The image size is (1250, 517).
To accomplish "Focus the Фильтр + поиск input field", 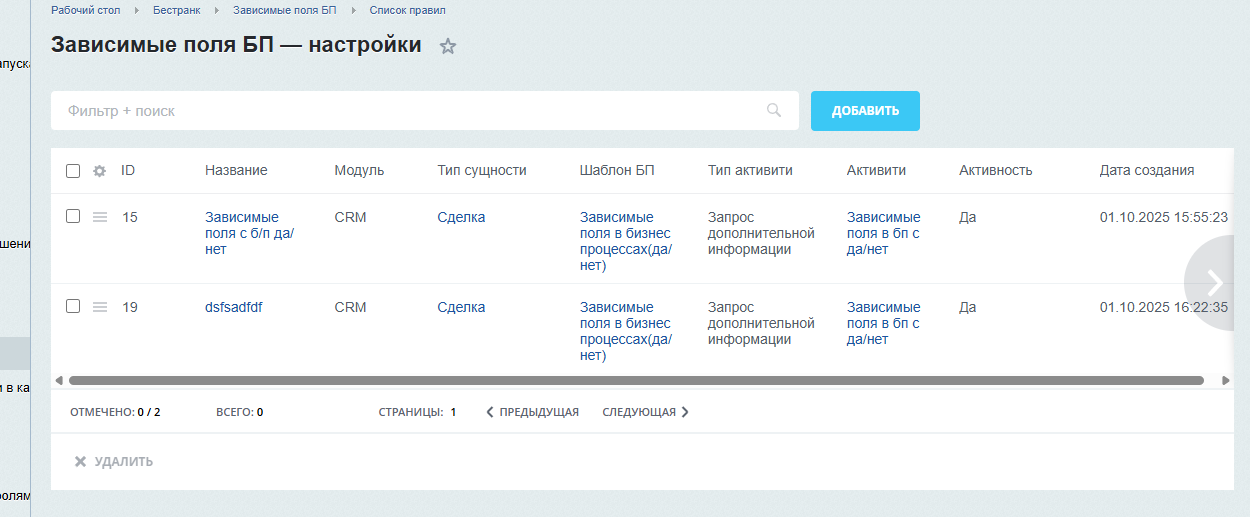I will (x=400, y=111).
